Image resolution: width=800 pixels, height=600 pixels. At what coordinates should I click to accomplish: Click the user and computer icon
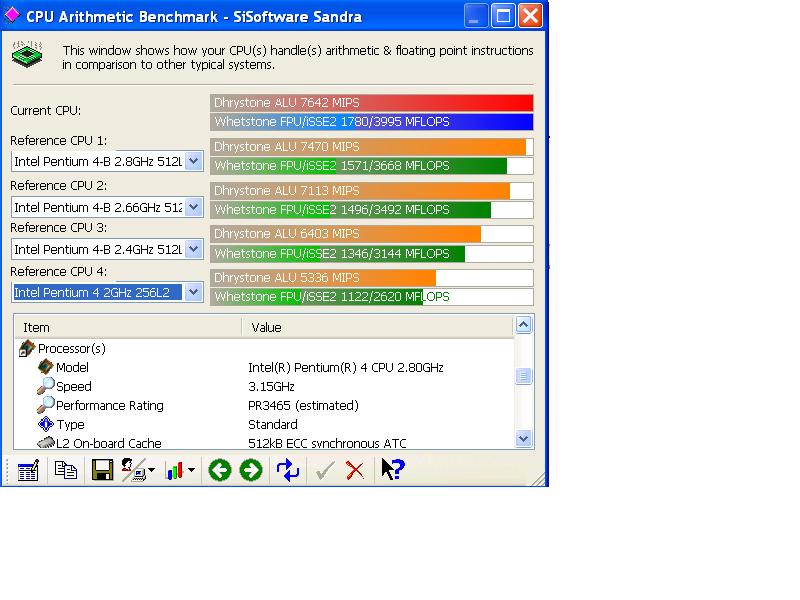tap(133, 470)
